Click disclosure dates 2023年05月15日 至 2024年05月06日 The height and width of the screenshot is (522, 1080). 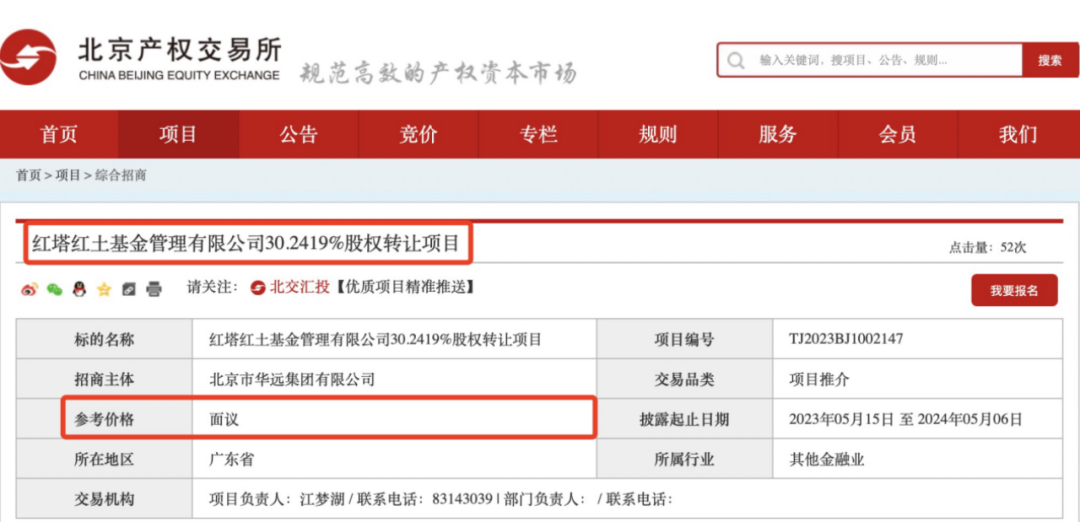[906, 419]
